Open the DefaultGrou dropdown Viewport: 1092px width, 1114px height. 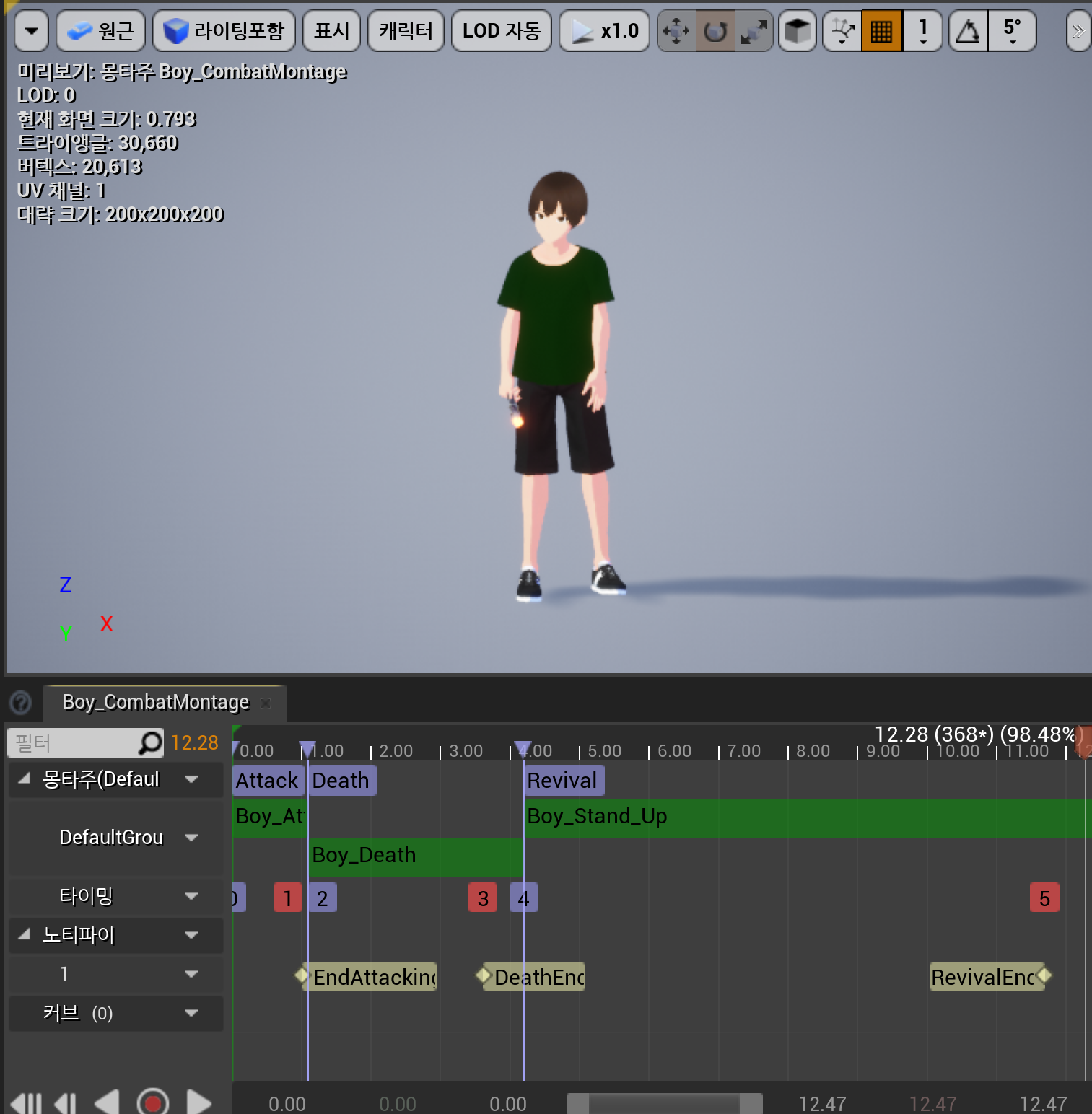[191, 838]
